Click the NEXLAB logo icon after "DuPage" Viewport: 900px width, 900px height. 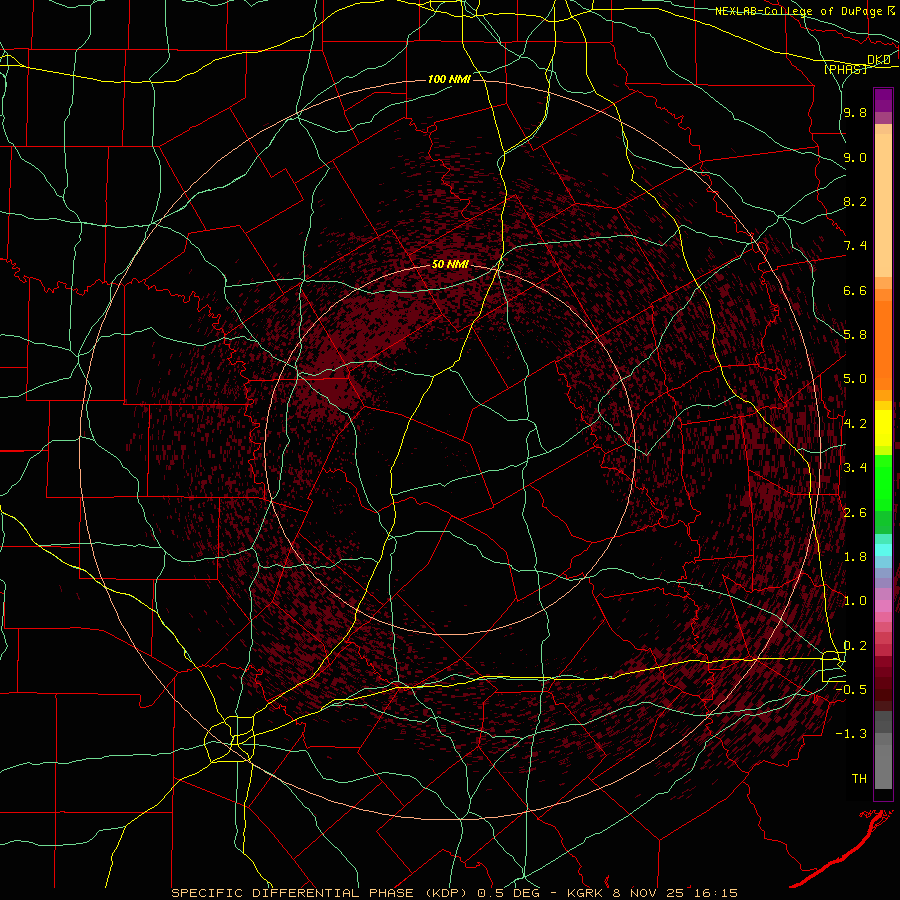tap(890, 11)
